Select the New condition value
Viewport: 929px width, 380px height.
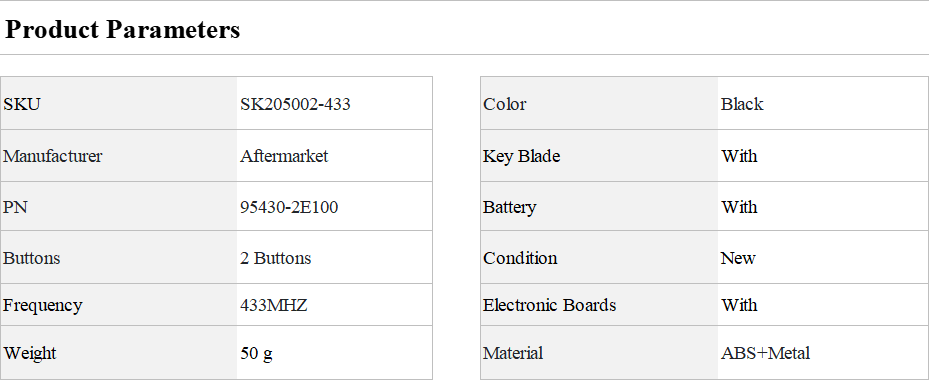click(x=738, y=258)
